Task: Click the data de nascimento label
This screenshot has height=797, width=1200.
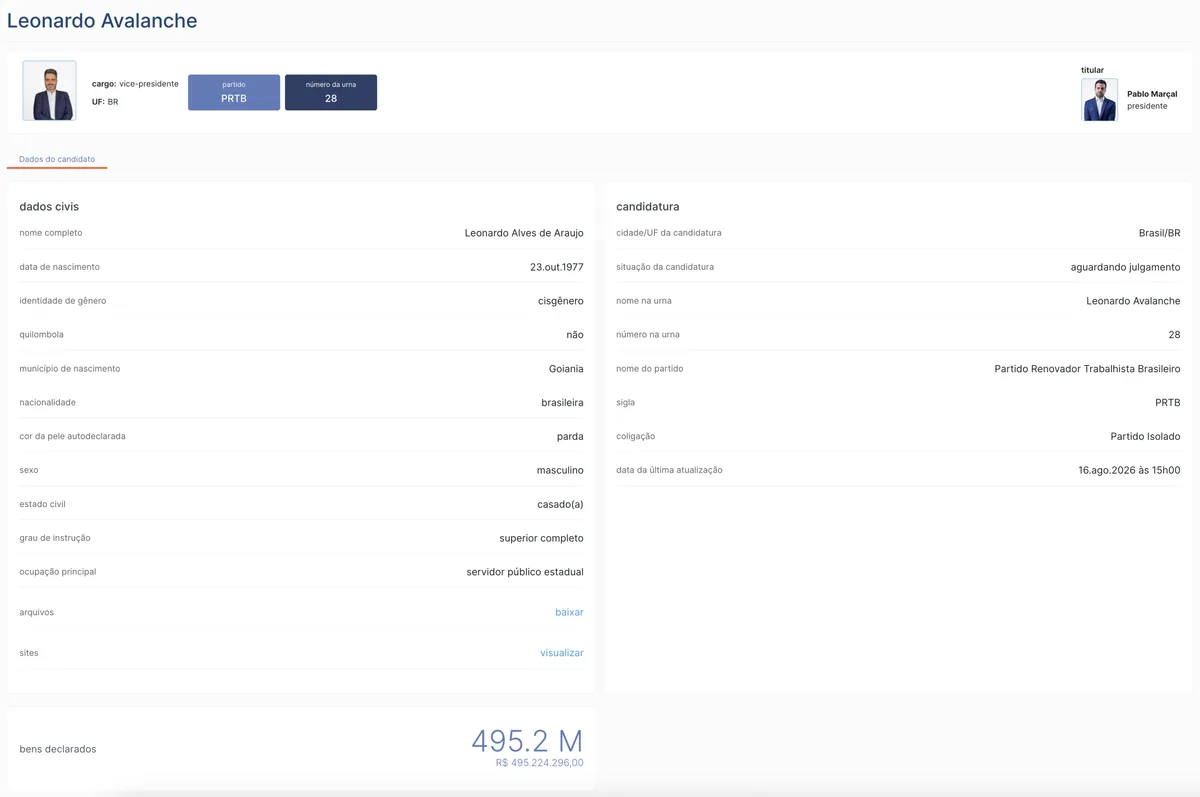Action: click(59, 267)
